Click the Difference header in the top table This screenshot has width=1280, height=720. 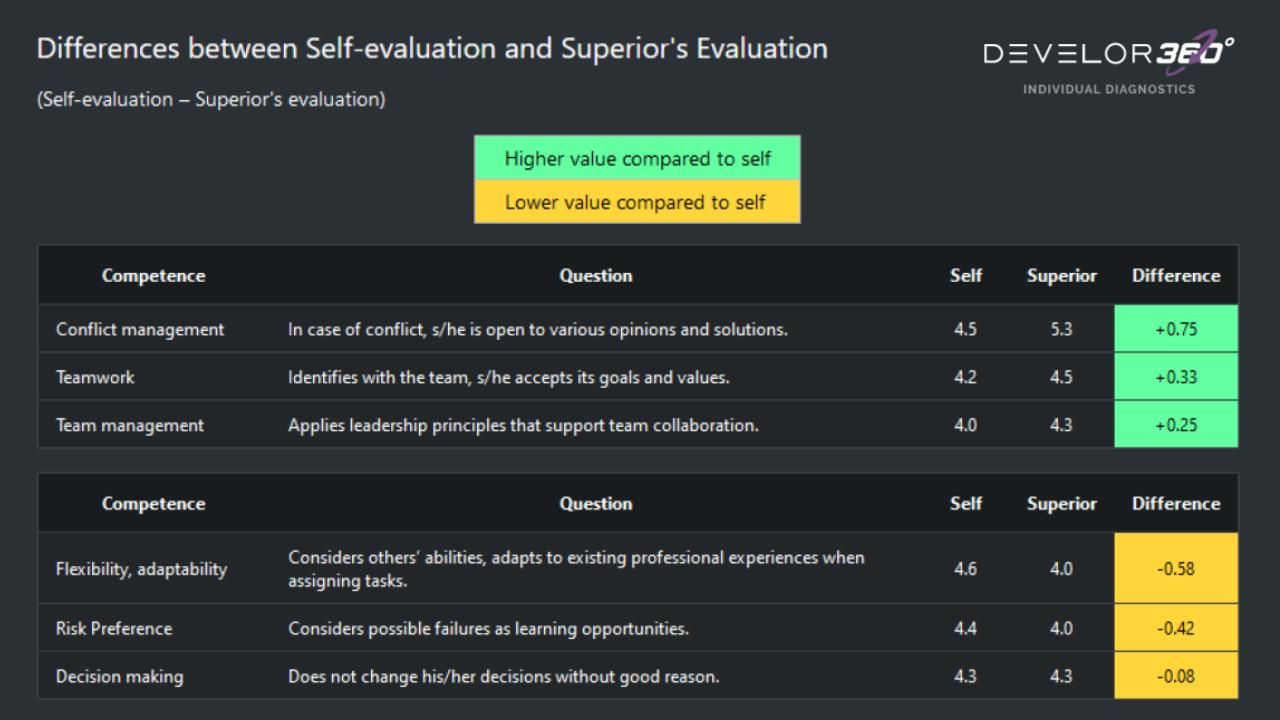click(1176, 276)
